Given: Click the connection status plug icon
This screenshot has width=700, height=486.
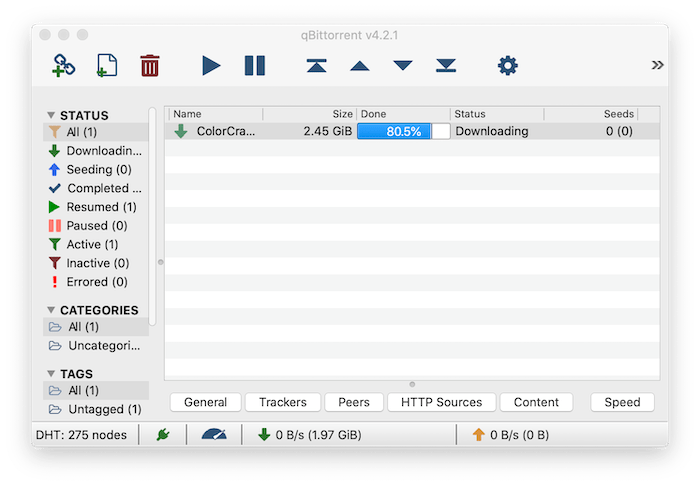Looking at the screenshot, I should (163, 435).
